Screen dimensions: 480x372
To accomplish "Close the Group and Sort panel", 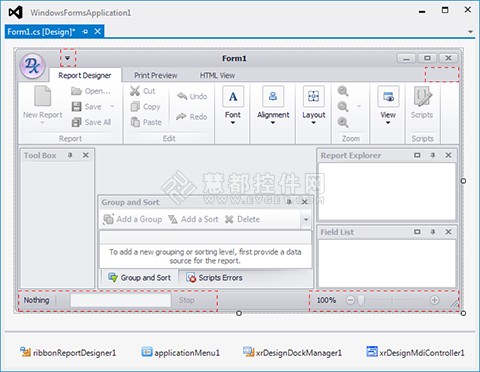I will [304, 202].
